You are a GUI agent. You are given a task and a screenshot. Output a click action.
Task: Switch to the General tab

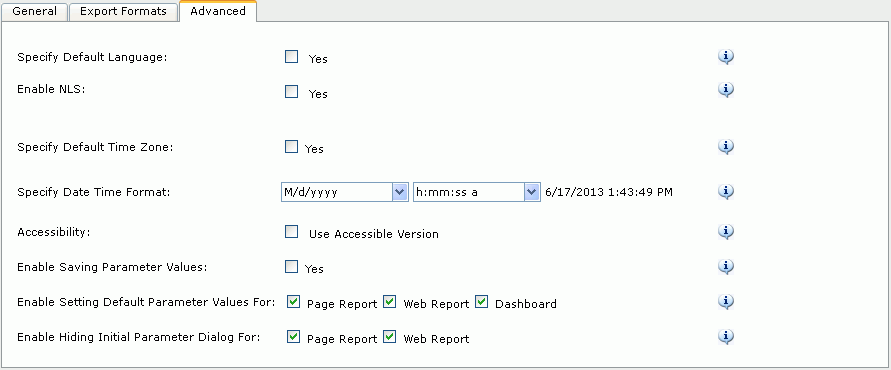point(35,11)
